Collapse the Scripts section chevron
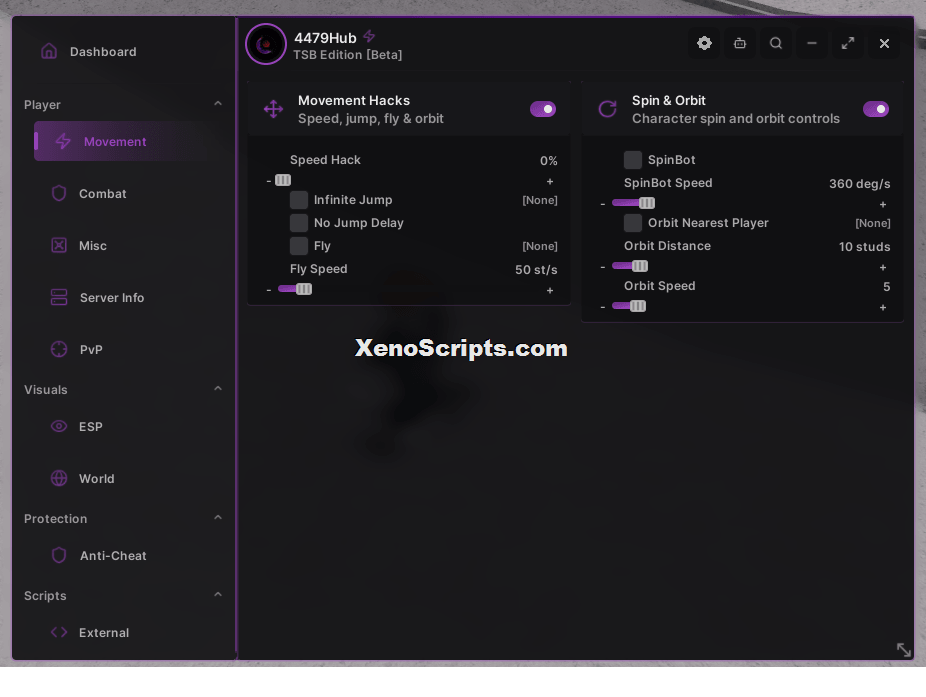Image resolution: width=926 pixels, height=697 pixels. coord(218,594)
